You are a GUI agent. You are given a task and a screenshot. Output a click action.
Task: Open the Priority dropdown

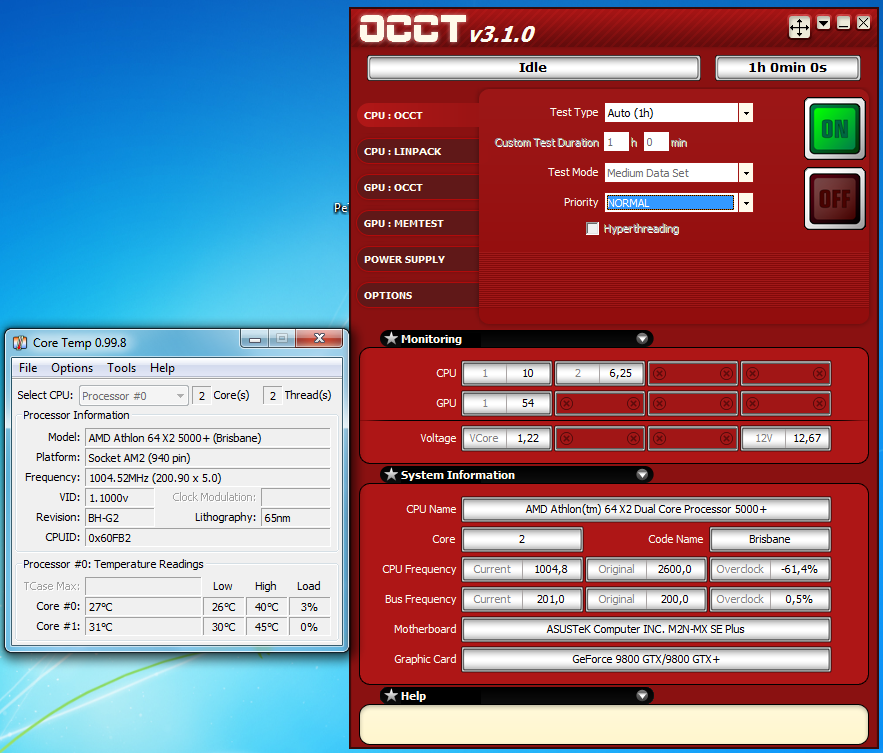(746, 203)
